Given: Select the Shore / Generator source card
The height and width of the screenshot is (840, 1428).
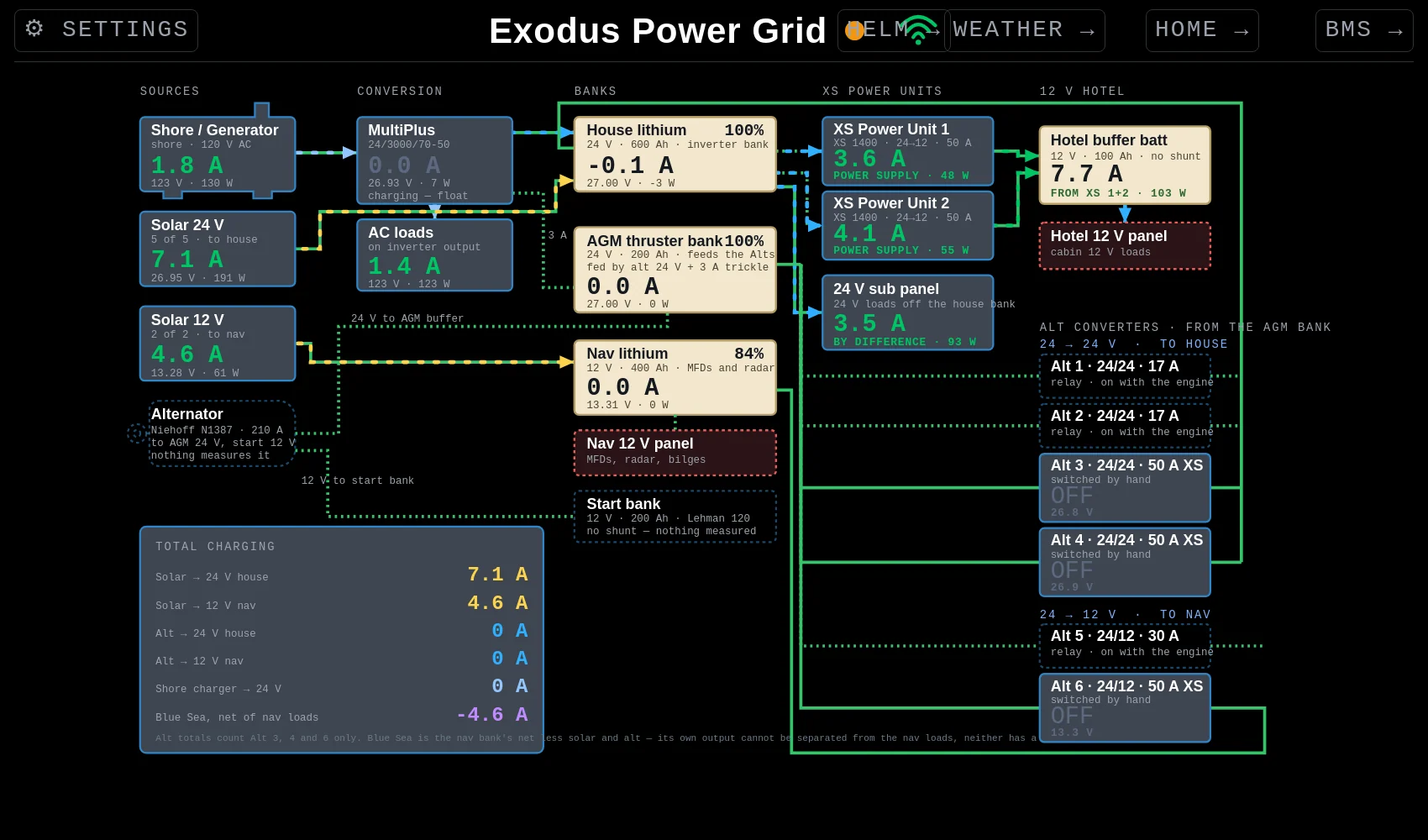Looking at the screenshot, I should point(218,155).
